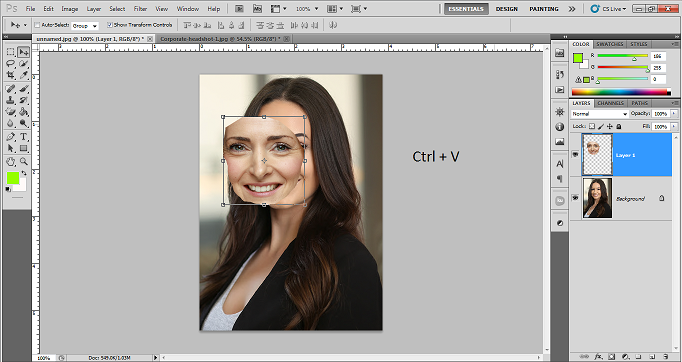
Task: Select the Blur tool
Action: tap(10, 123)
